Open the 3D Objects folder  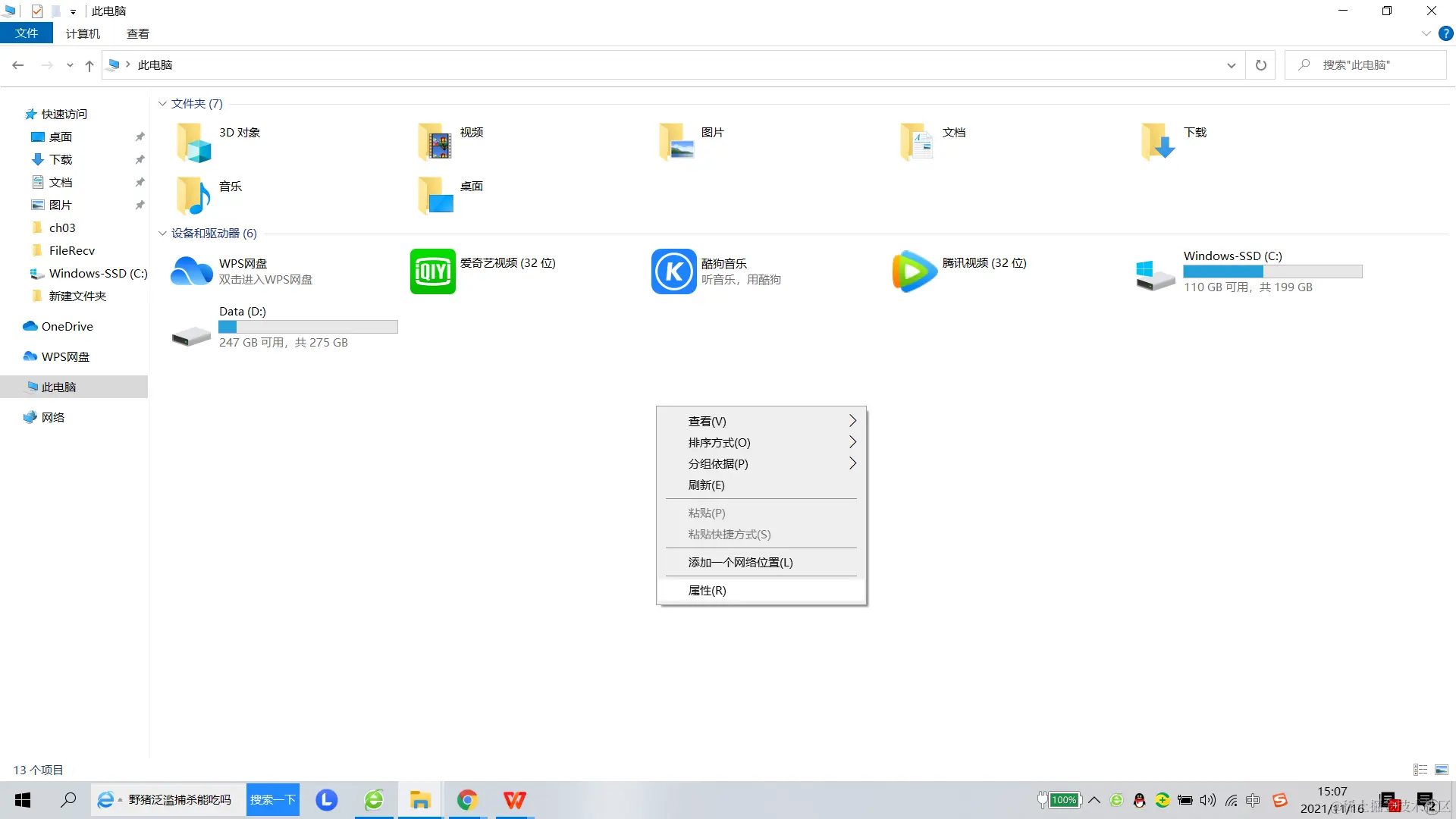pyautogui.click(x=194, y=142)
